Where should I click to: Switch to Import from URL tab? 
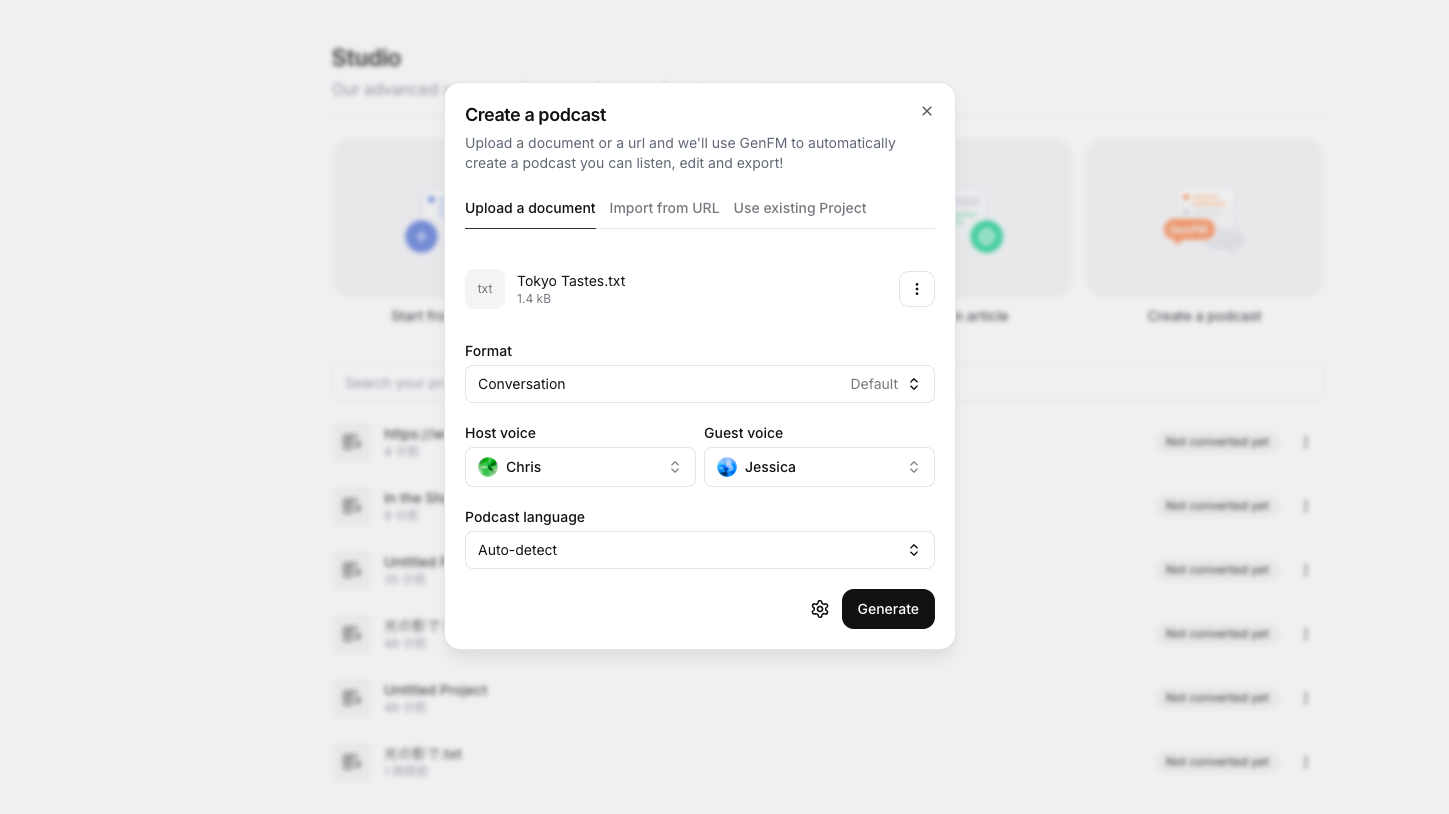point(664,208)
